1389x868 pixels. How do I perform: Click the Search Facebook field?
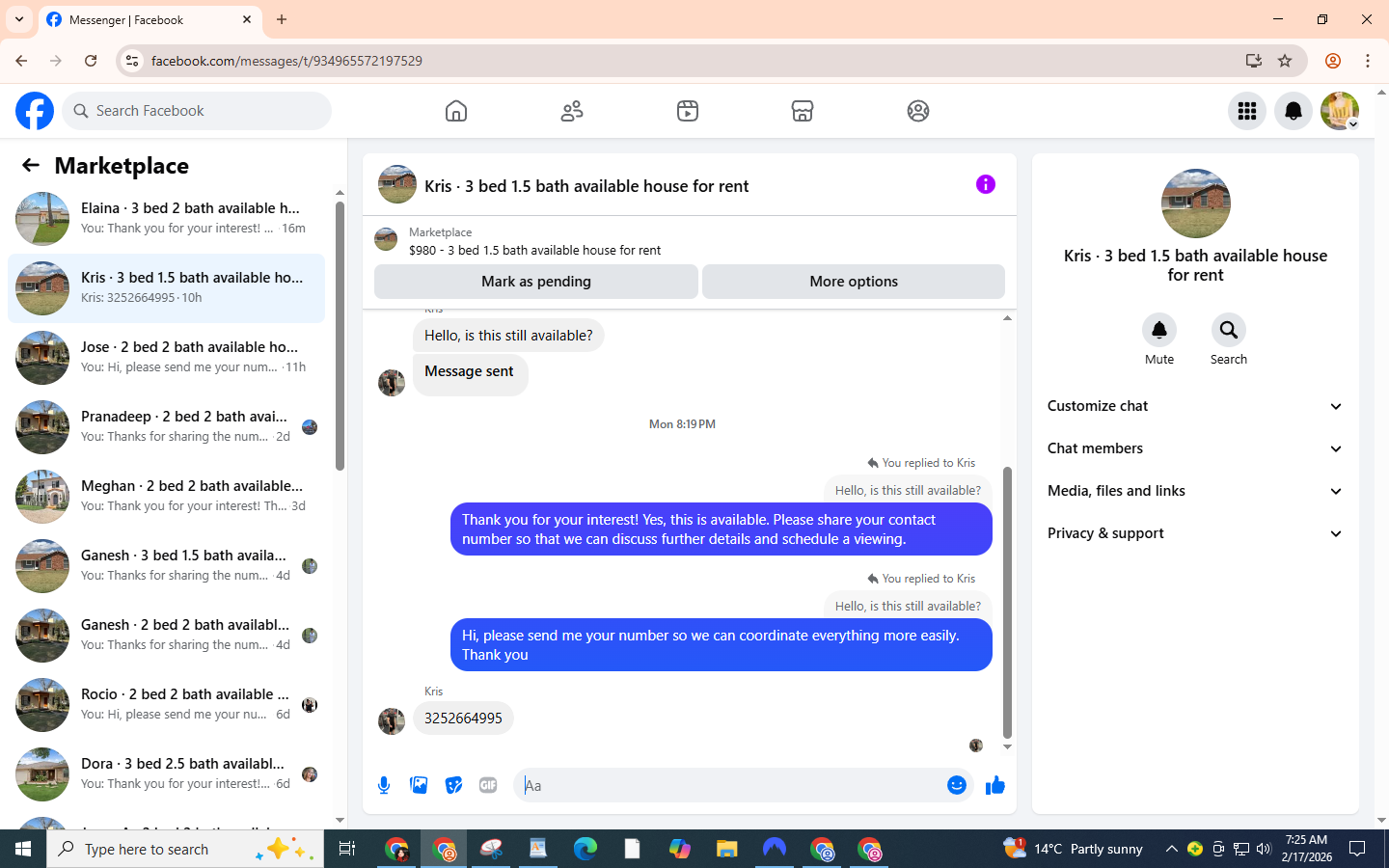point(197,111)
